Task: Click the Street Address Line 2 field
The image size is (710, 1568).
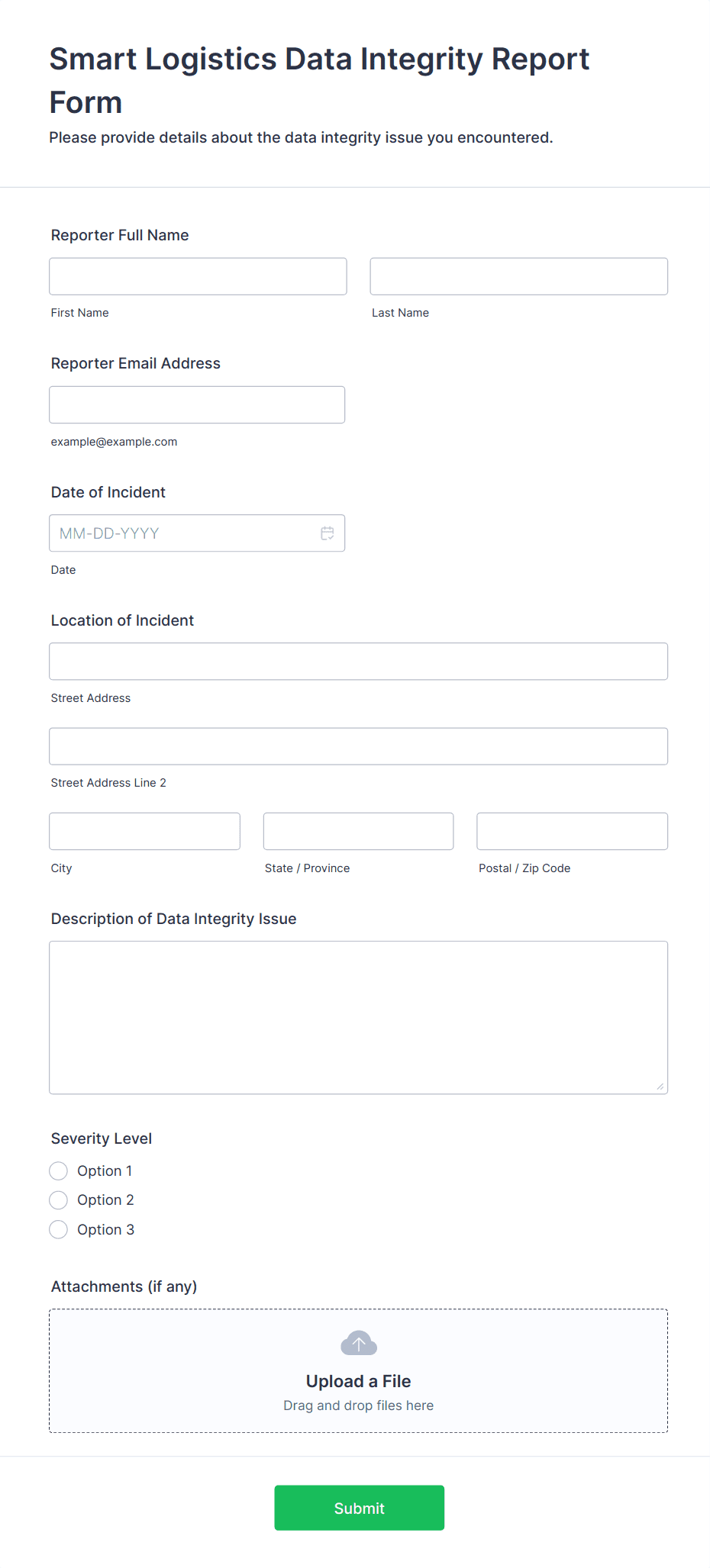Action: coord(358,745)
